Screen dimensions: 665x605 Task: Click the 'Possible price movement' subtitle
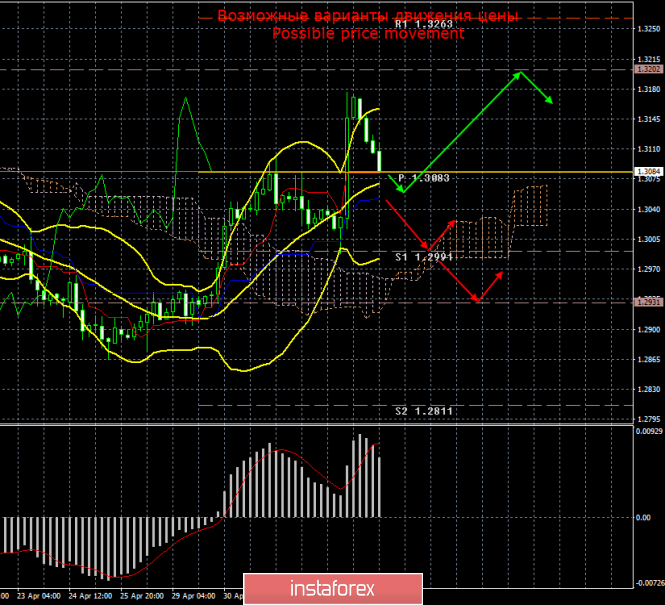tap(368, 33)
